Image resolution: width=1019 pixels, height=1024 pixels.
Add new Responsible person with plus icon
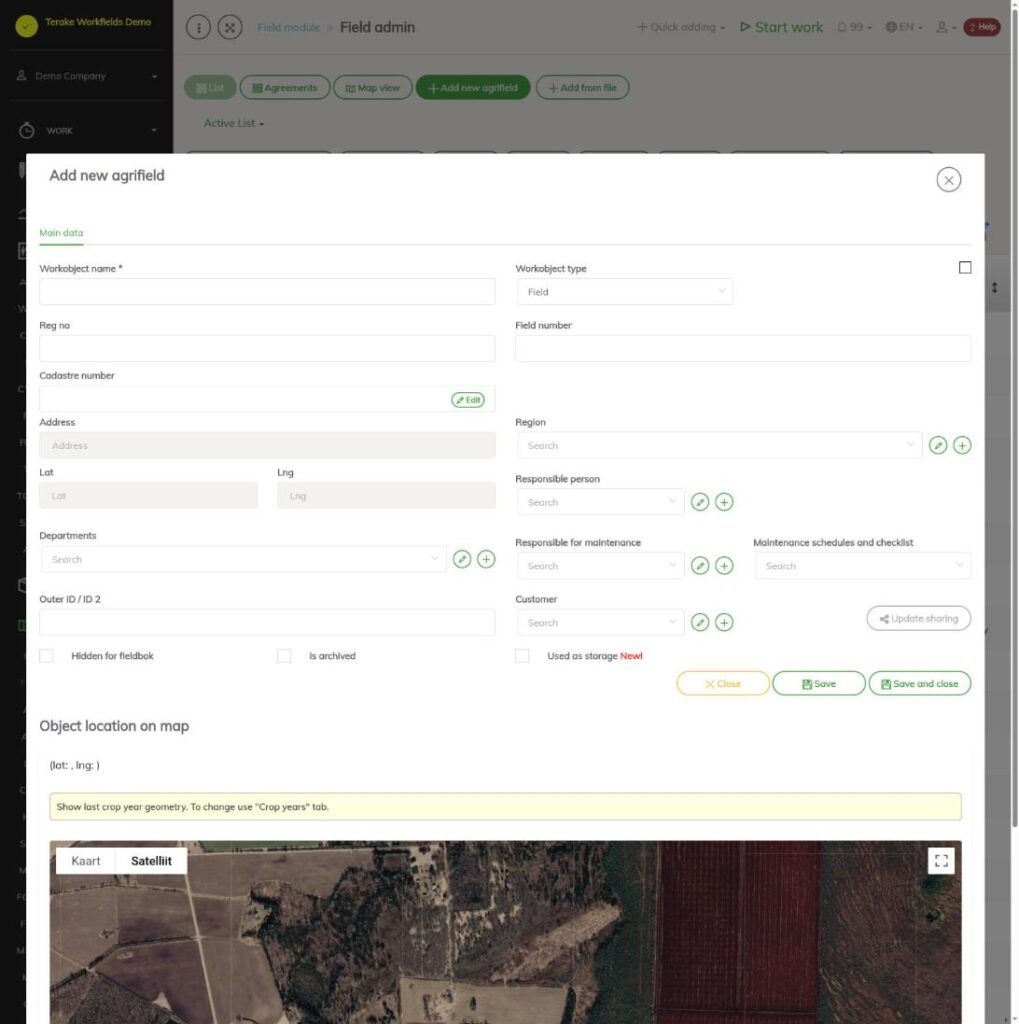(x=724, y=502)
